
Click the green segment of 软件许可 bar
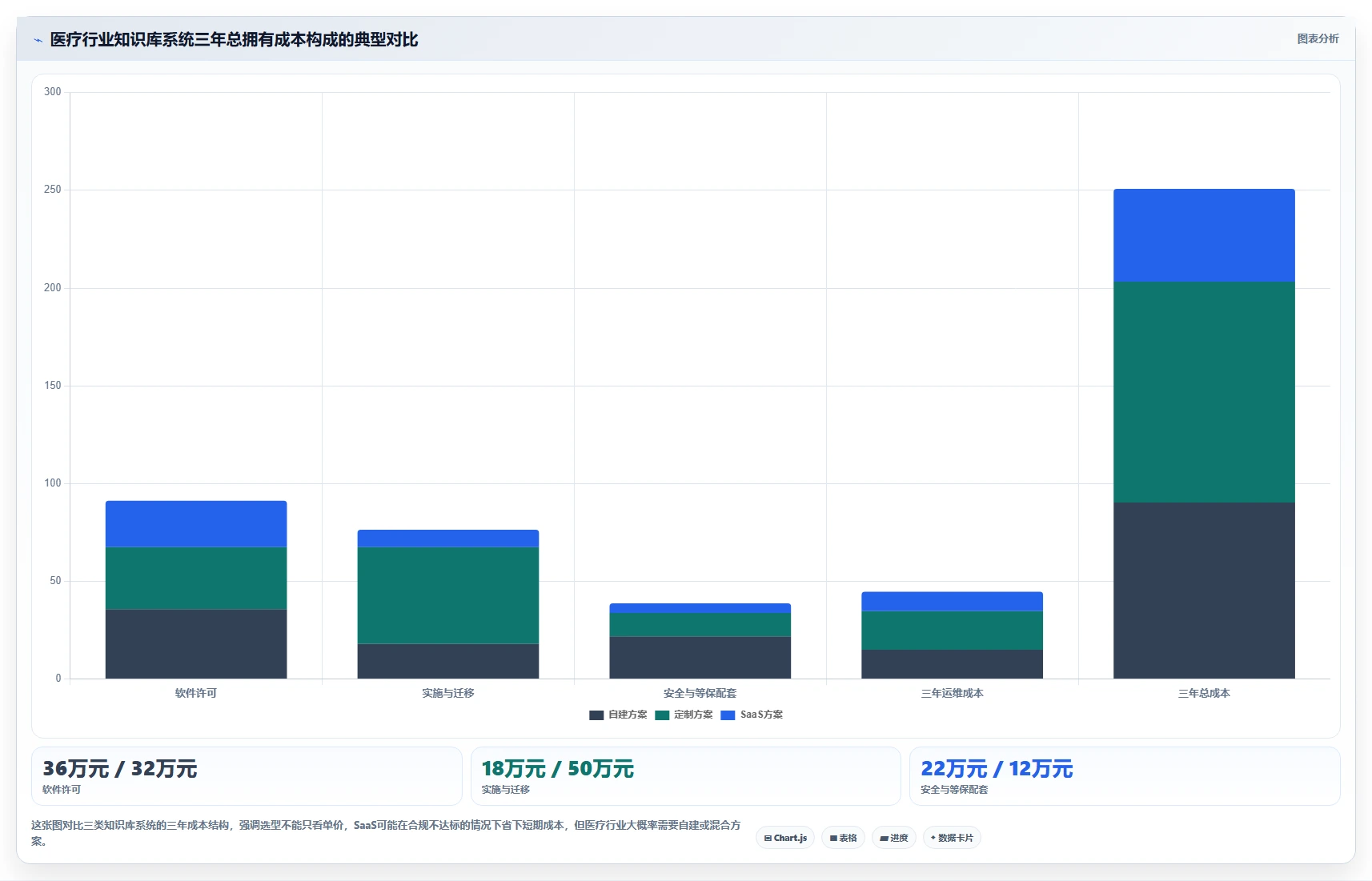(196, 579)
